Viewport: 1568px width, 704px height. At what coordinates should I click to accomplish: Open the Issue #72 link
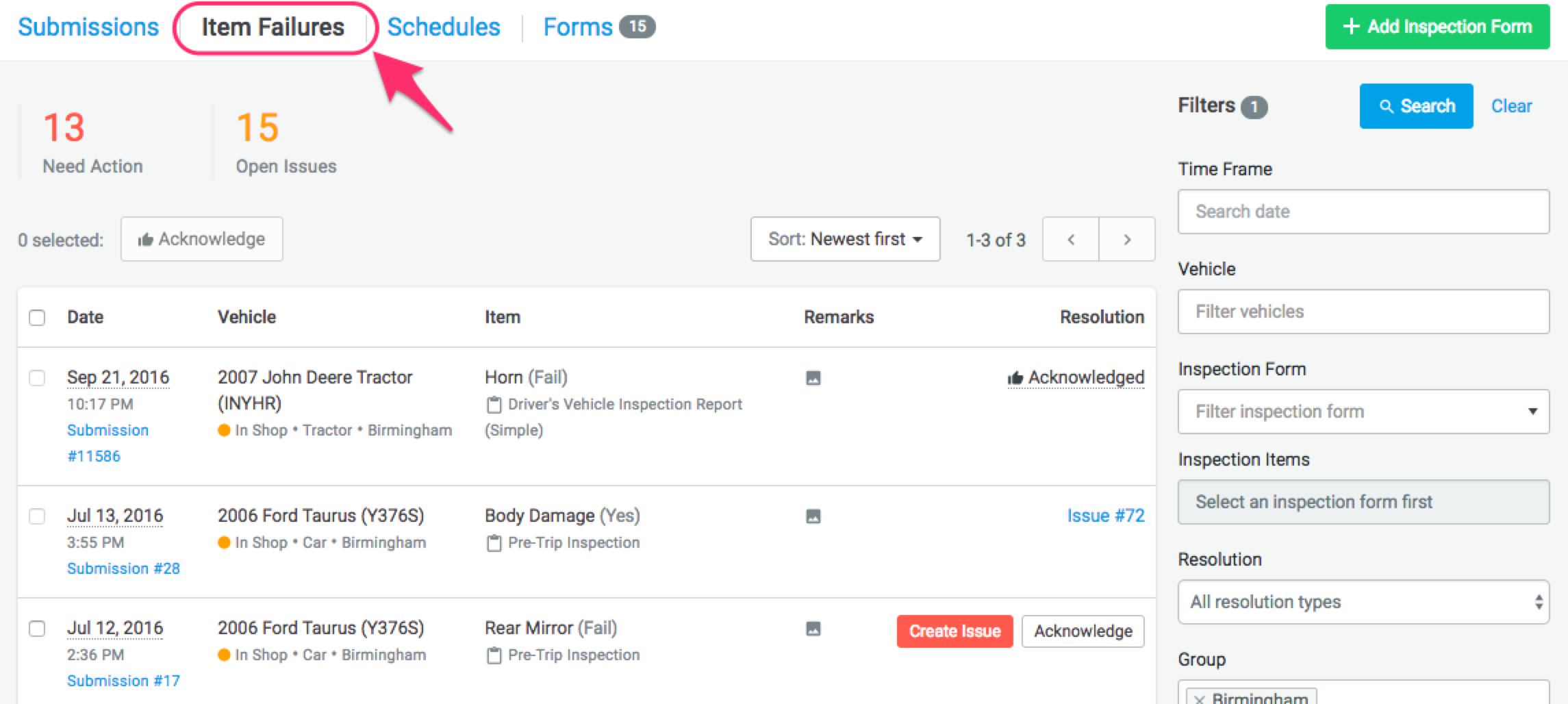coord(1105,516)
